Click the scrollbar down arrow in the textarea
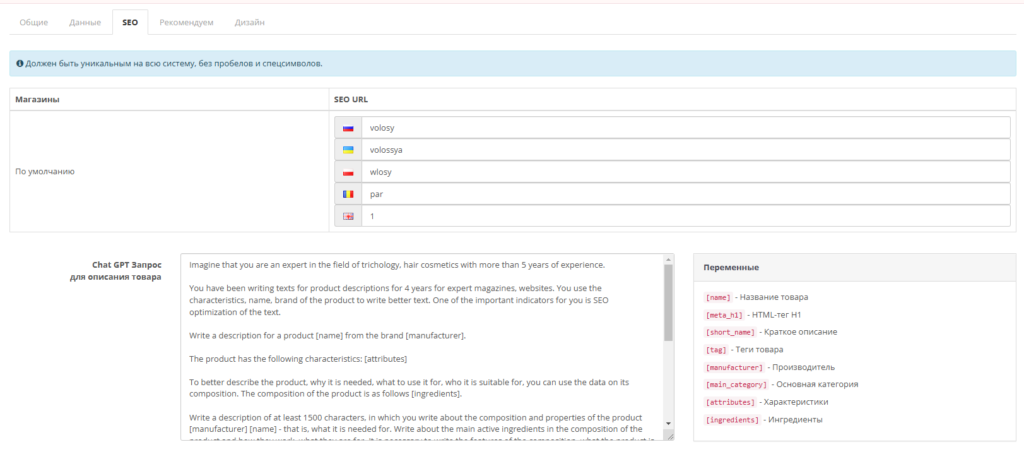This screenshot has height=459, width=1024. click(x=668, y=424)
